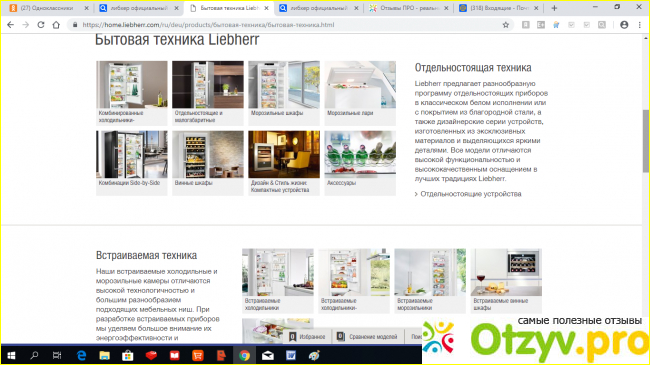The height and width of the screenshot is (365, 650).
Task: Open Chrome three-dot menu
Action: point(640,25)
